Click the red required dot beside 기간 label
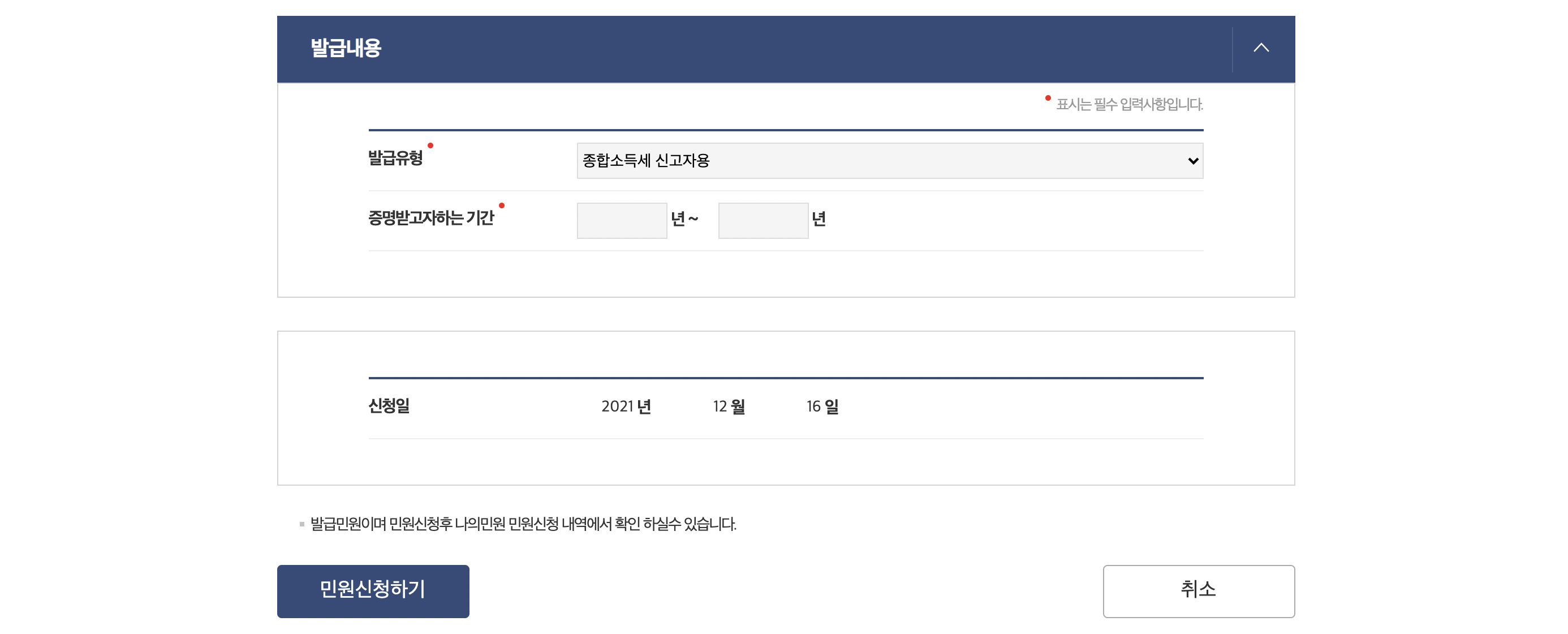This screenshot has height=634, width=1568. 502,205
